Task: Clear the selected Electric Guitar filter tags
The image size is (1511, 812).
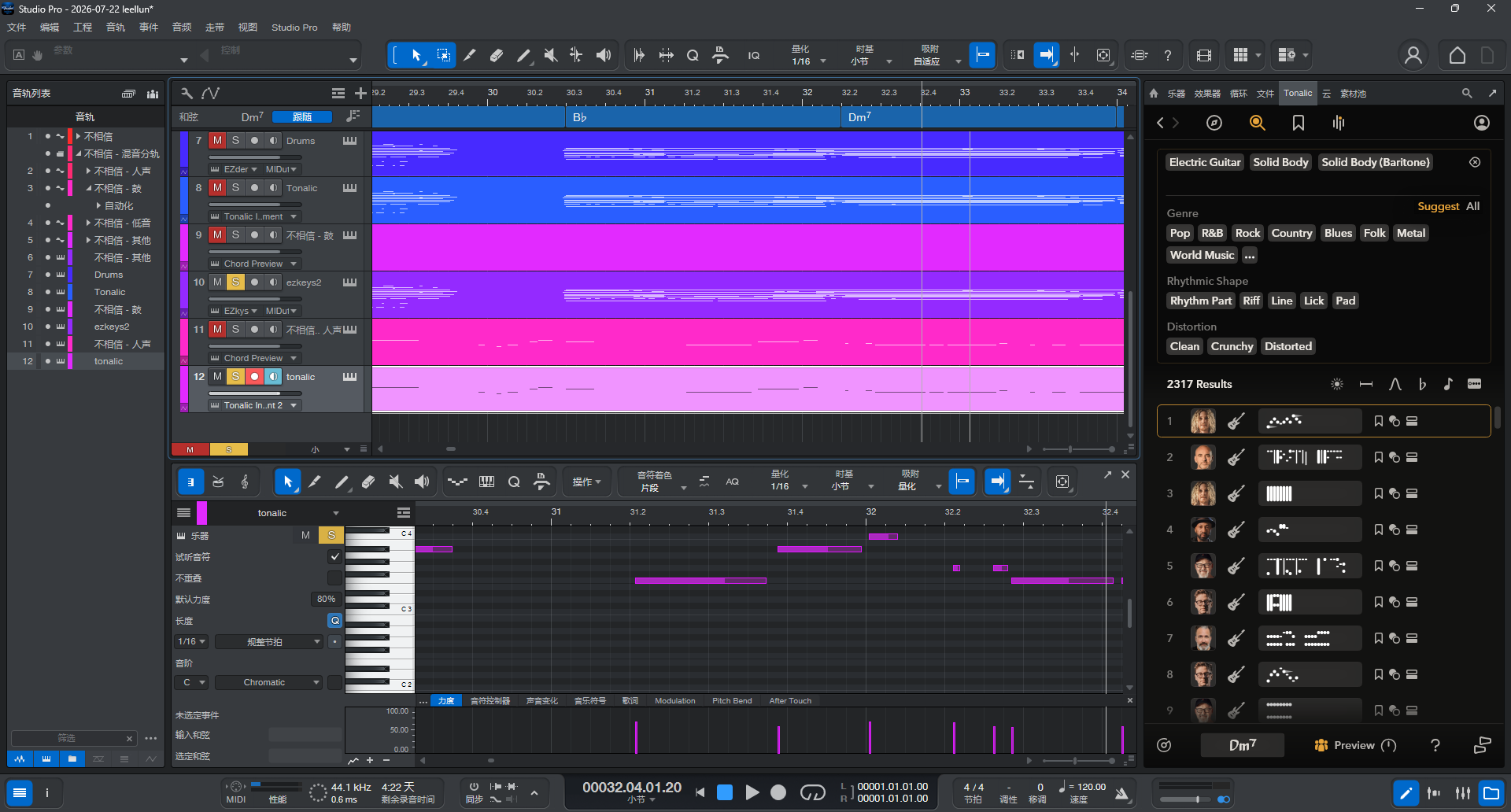Action: (1475, 162)
